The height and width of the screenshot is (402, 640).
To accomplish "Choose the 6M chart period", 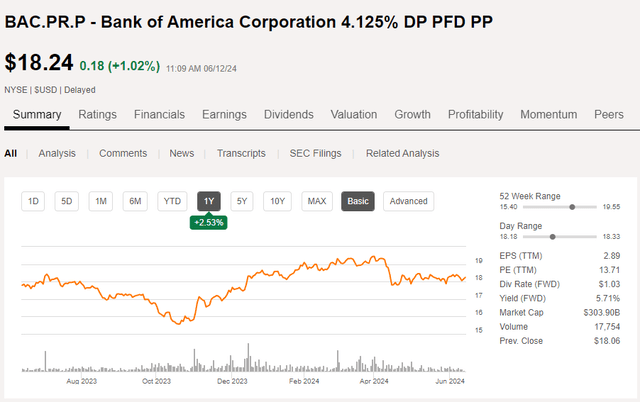I will point(135,201).
